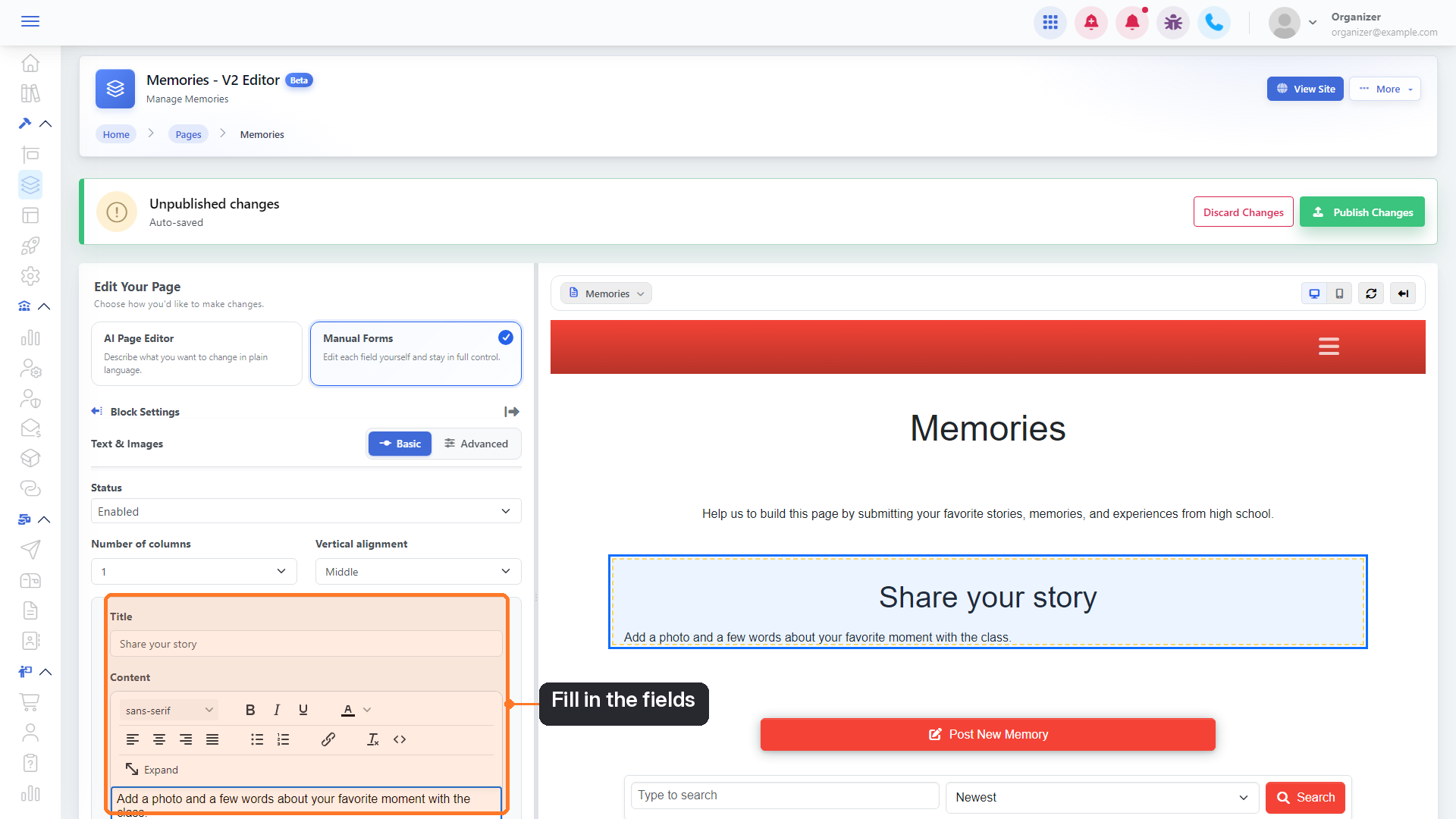
Task: Insert a numbered list
Action: [283, 739]
